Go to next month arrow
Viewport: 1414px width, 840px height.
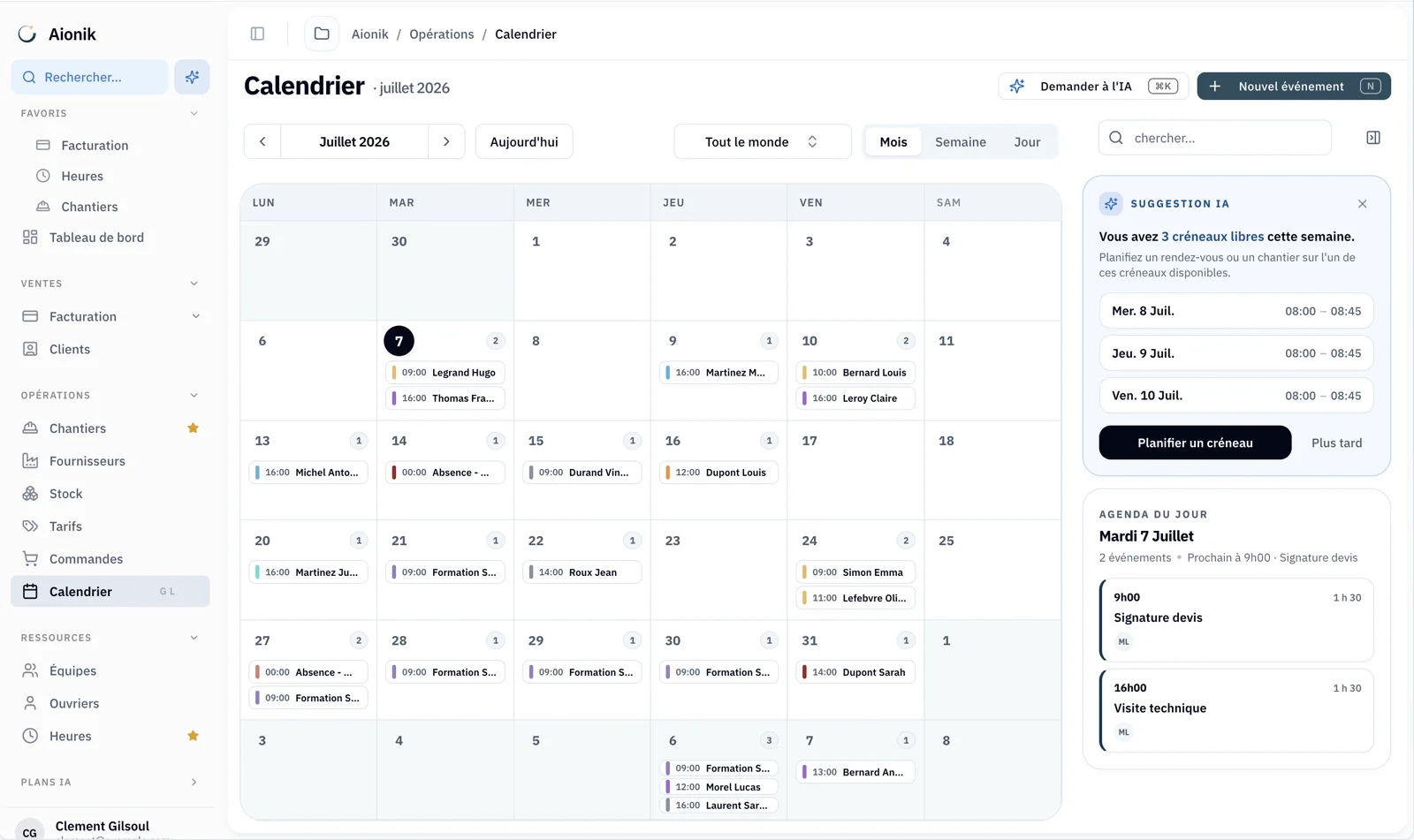point(446,141)
